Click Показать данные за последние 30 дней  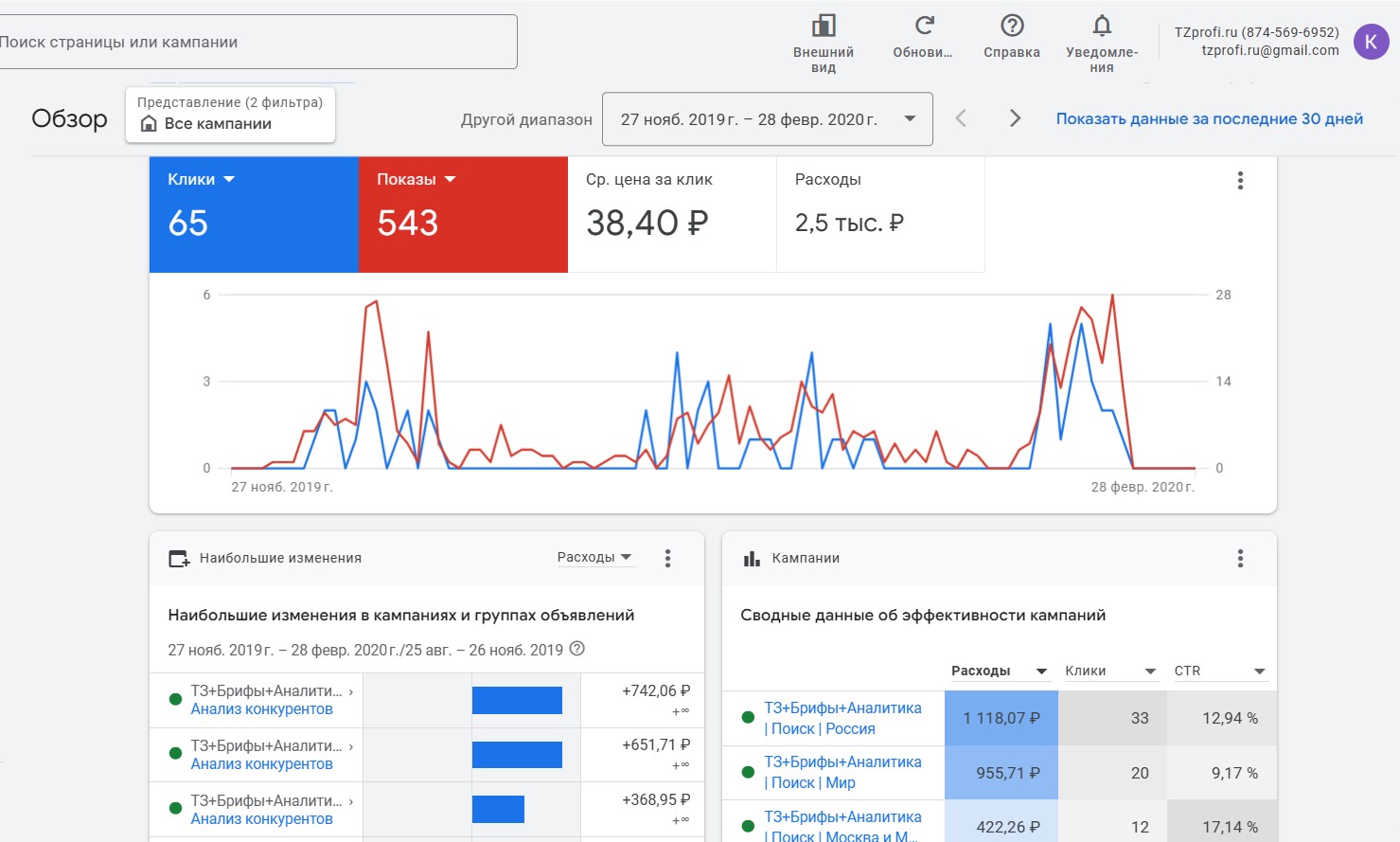click(1210, 118)
